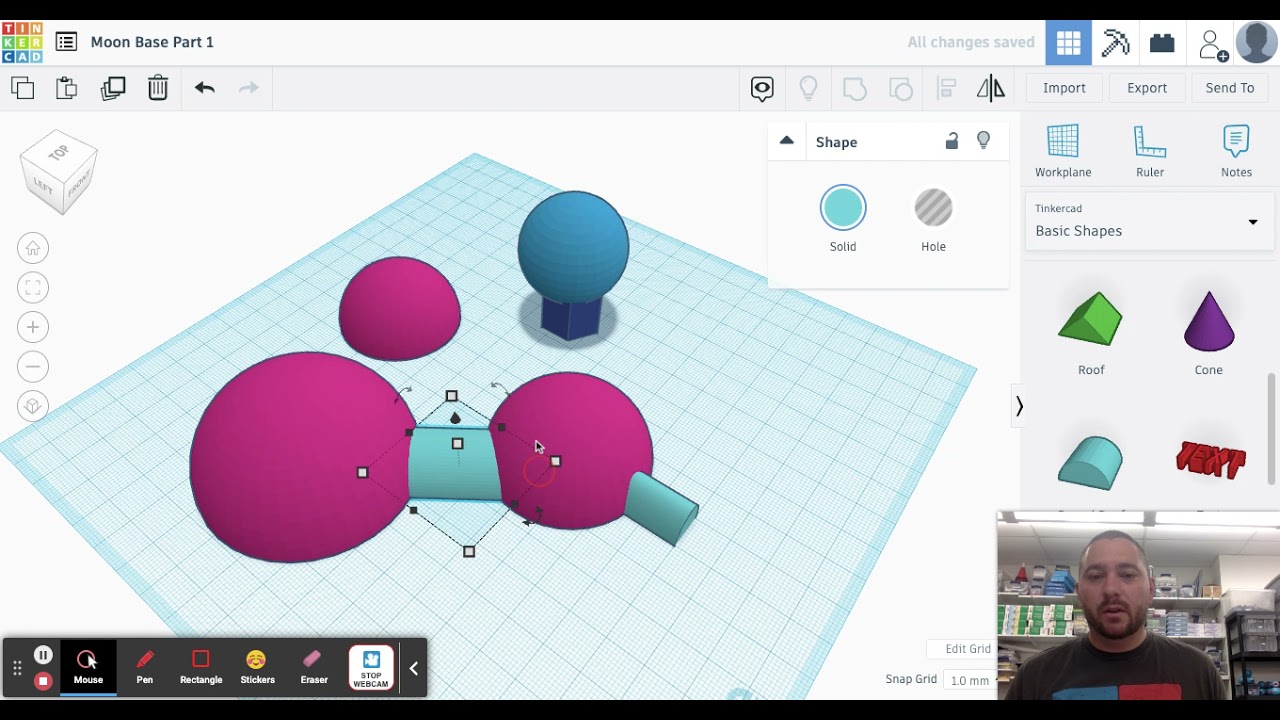Viewport: 1280px width, 720px height.
Task: Set shape to Hole
Action: 933,208
